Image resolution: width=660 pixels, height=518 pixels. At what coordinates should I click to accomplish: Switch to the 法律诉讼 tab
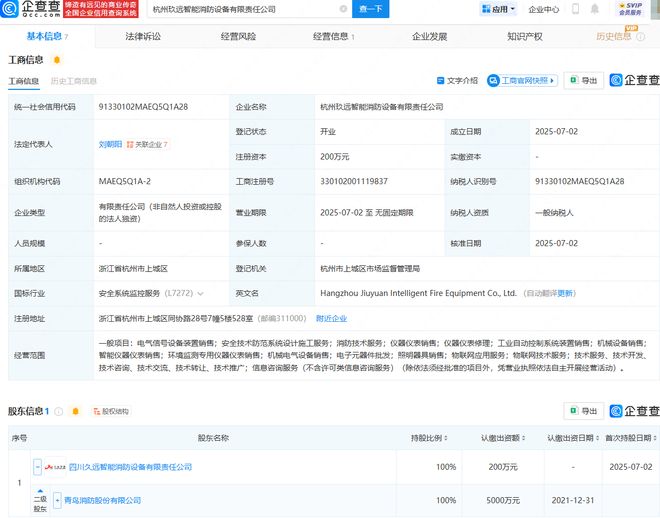tap(143, 37)
